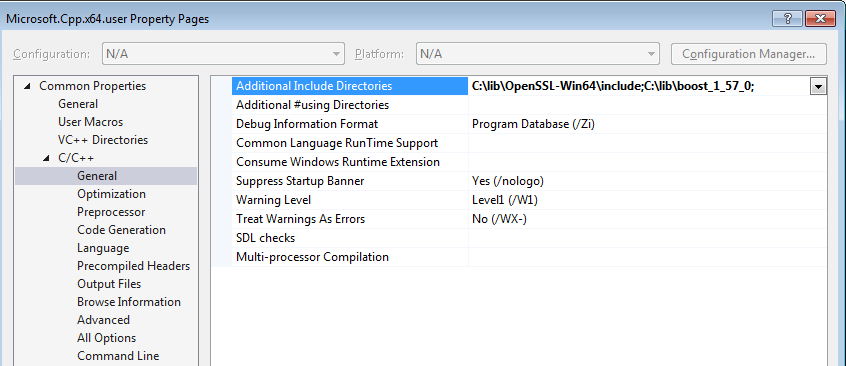Viewport: 846px width, 366px height.
Task: Open the Optimization page
Action: [x=111, y=194]
